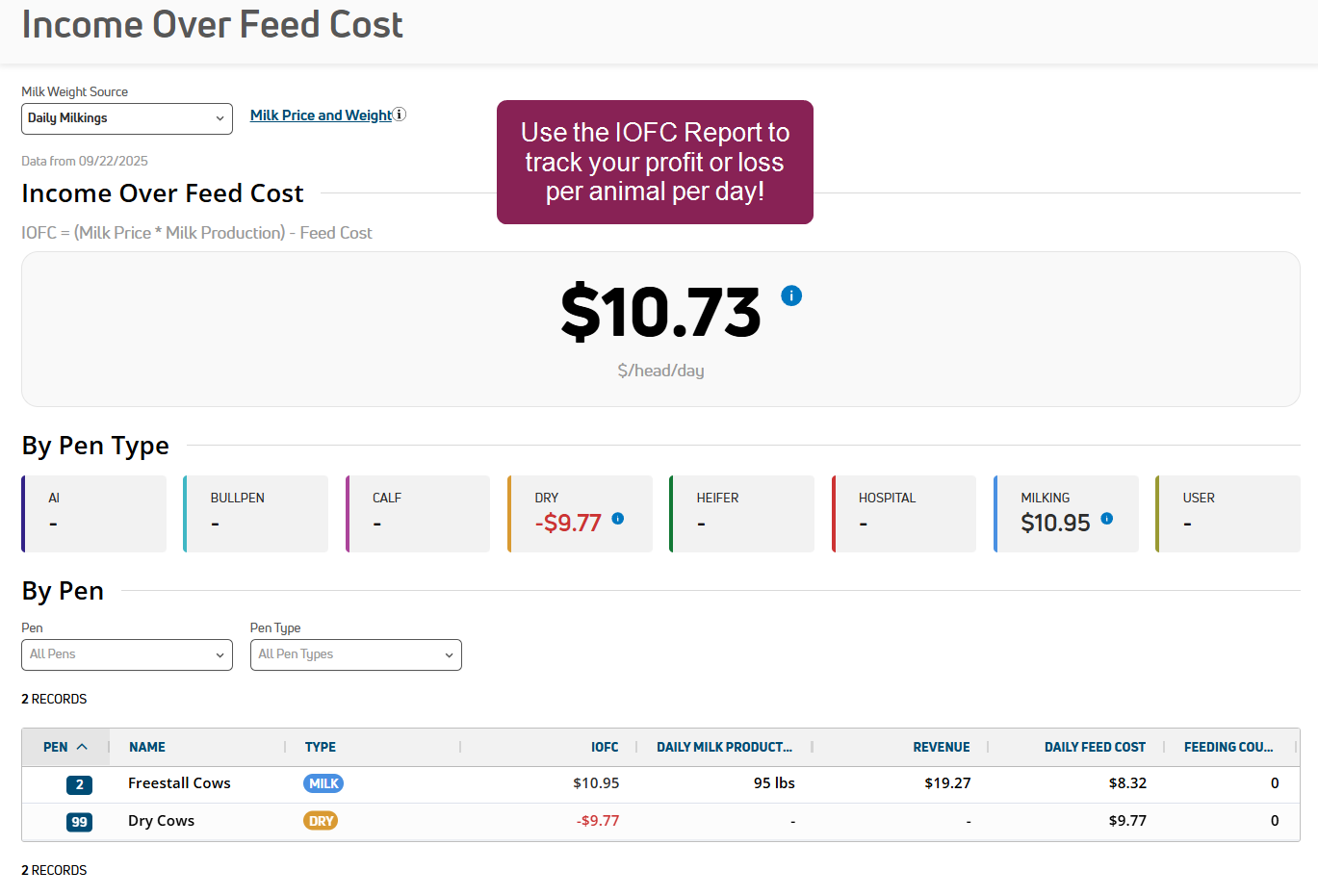Select the Freestall Cows row name
The width and height of the screenshot is (1318, 896).
179,783
